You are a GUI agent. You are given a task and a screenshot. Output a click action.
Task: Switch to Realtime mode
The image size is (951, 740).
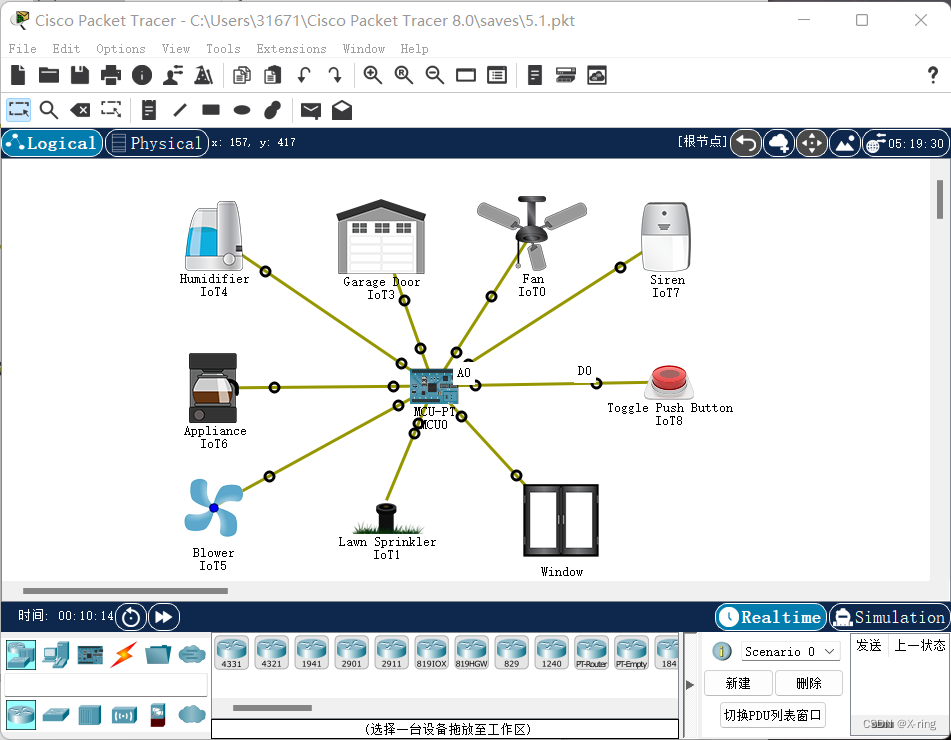771,617
